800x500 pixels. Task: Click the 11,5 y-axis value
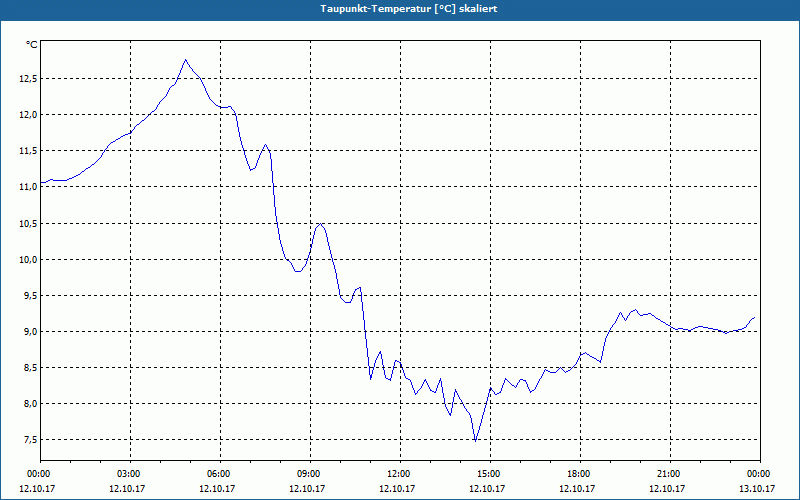point(29,151)
